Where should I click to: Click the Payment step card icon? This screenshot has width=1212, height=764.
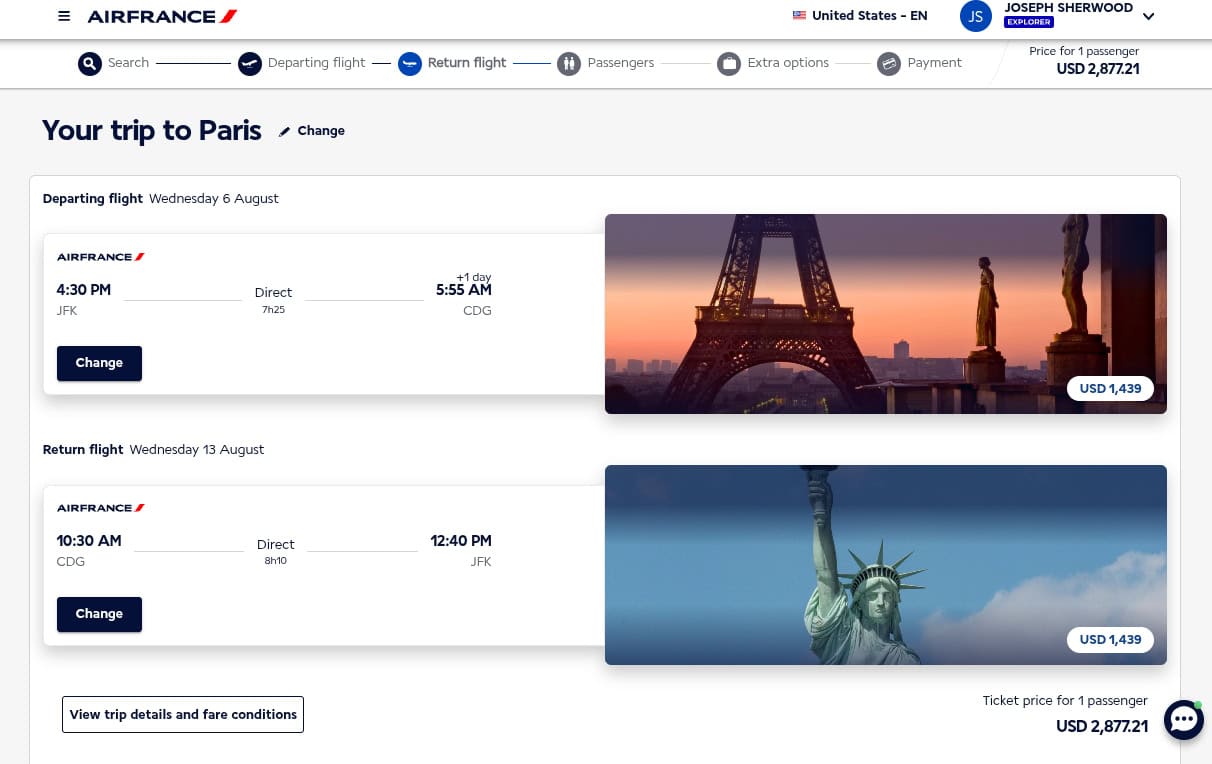pos(889,63)
